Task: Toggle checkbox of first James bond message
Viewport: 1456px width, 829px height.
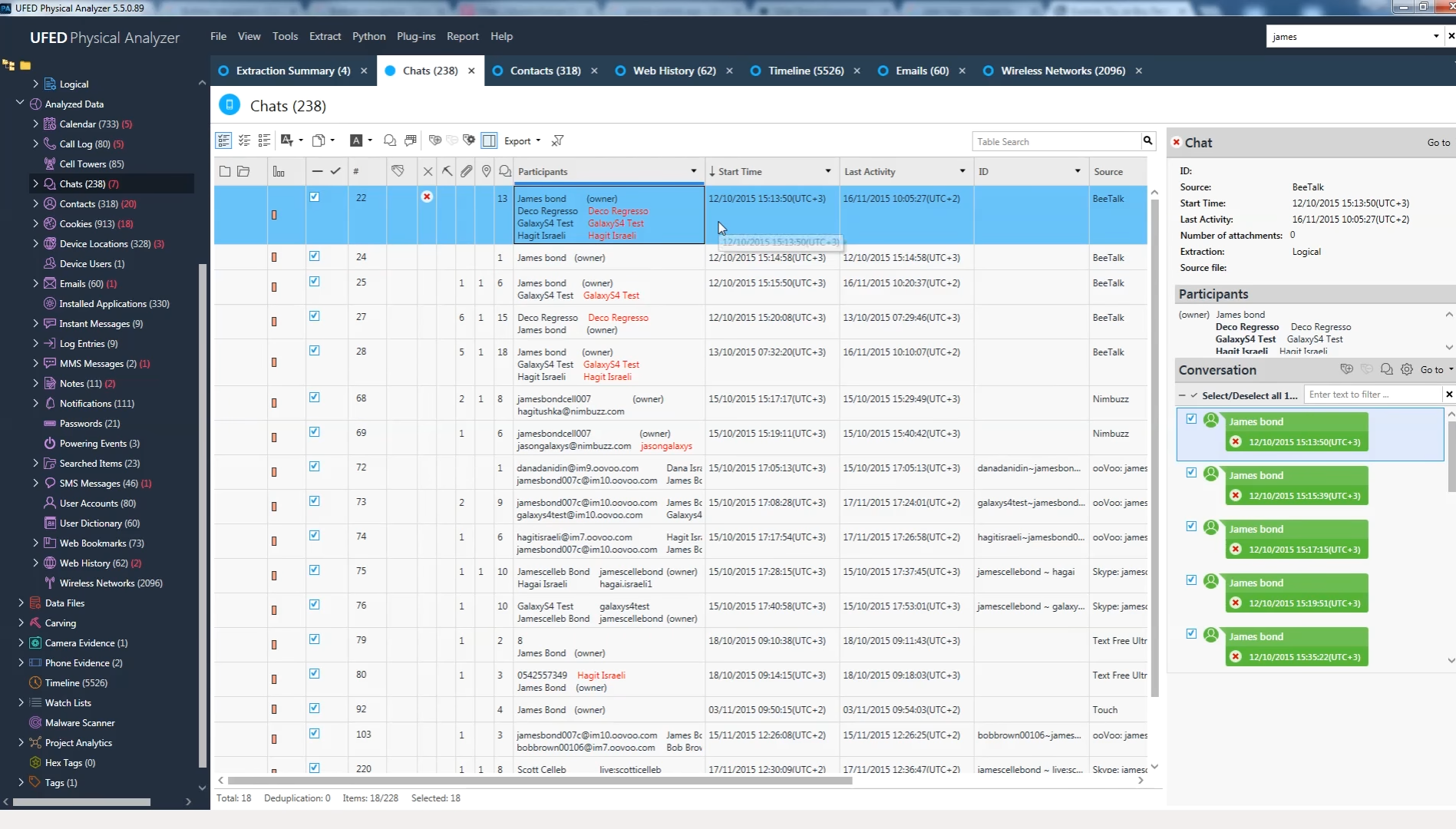Action: tap(1191, 419)
